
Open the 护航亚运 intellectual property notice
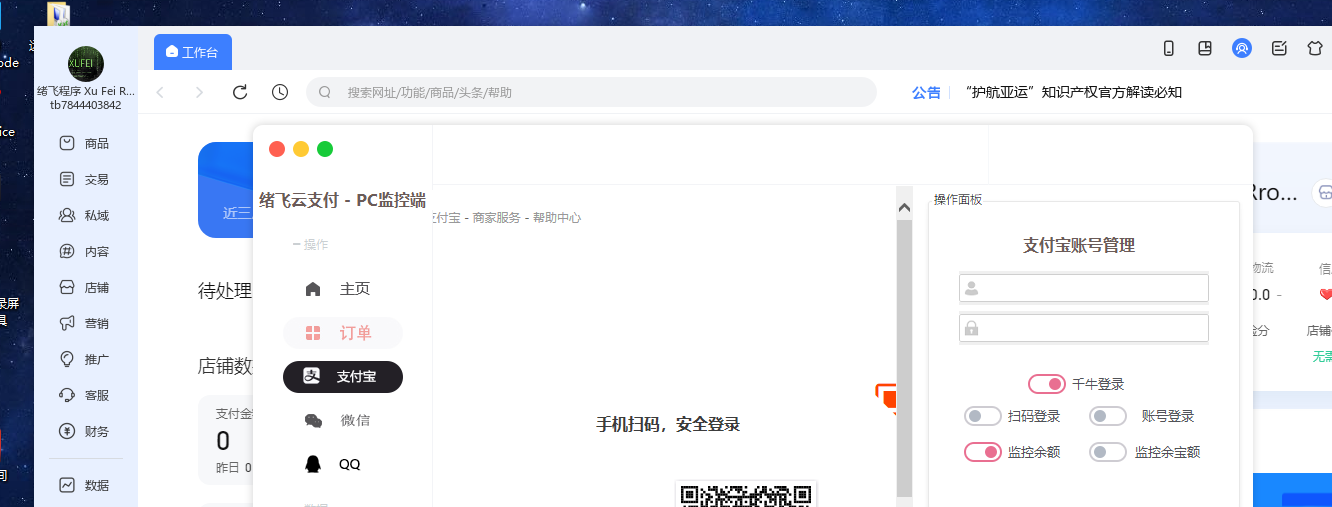(x=1075, y=92)
